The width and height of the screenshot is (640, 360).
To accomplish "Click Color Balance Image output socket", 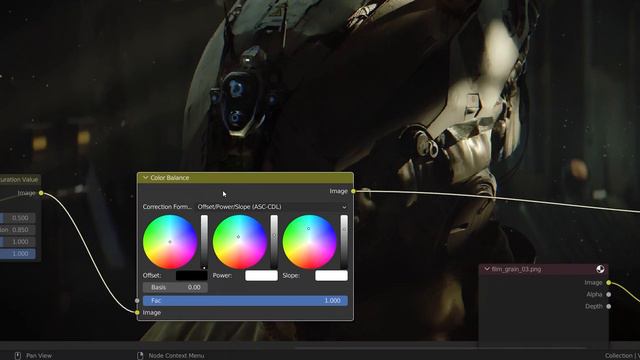I will [353, 191].
